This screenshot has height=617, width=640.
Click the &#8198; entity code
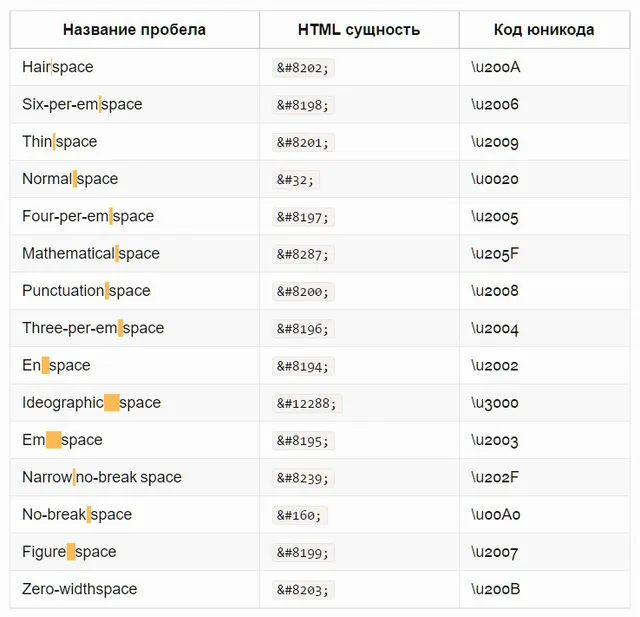tap(303, 105)
